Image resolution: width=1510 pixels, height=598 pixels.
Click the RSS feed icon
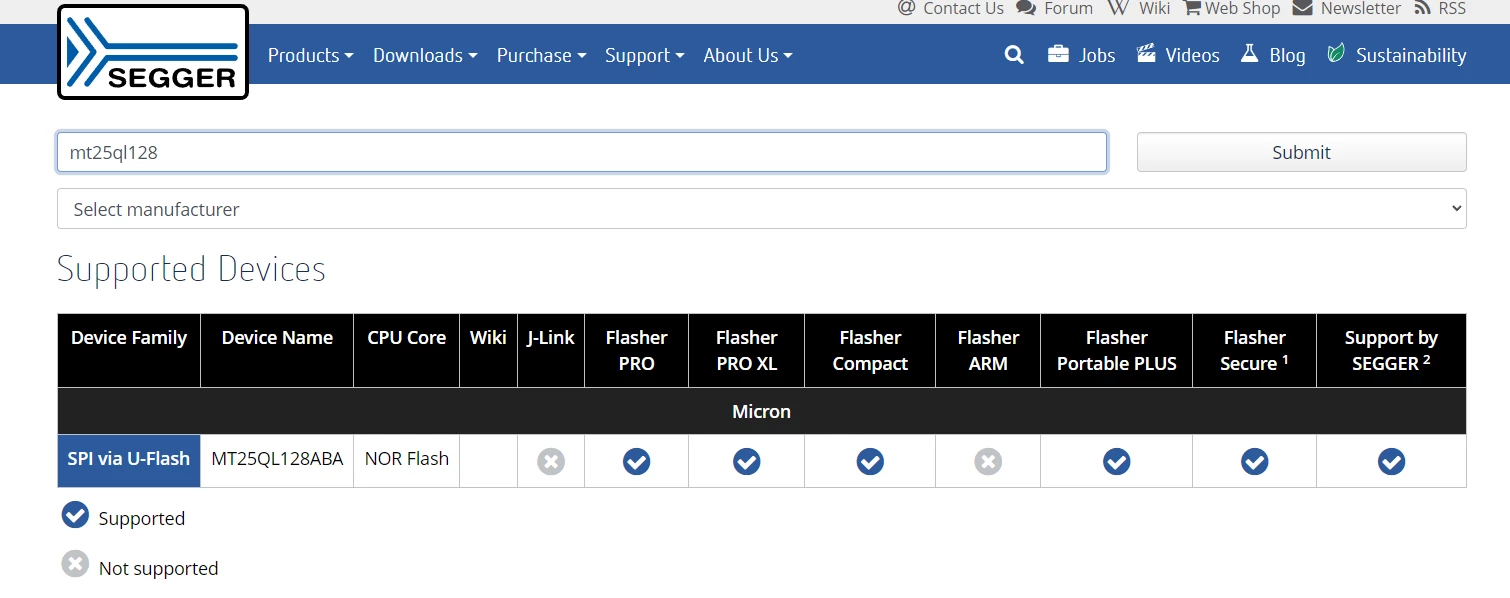pos(1422,8)
